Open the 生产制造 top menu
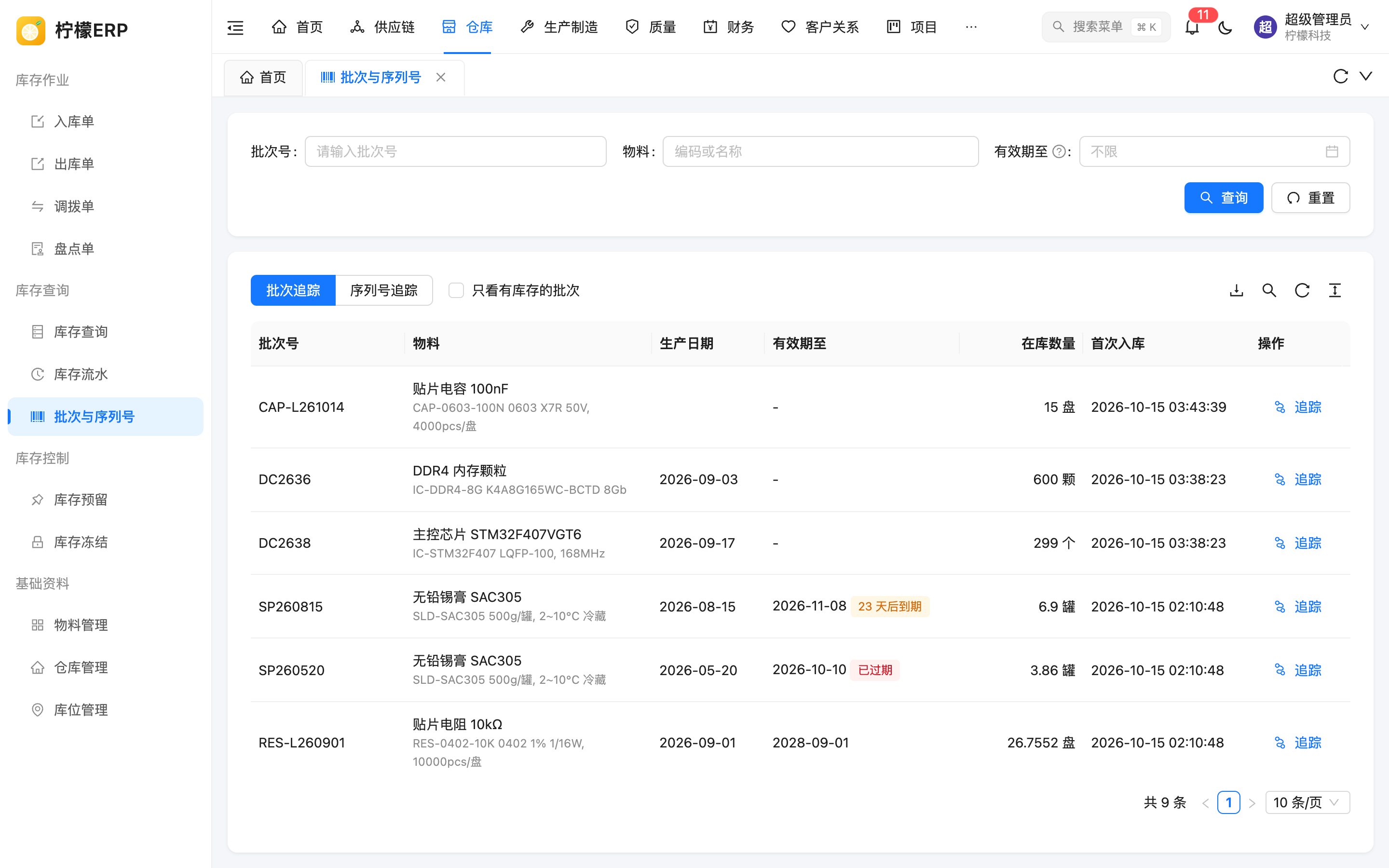 click(559, 27)
